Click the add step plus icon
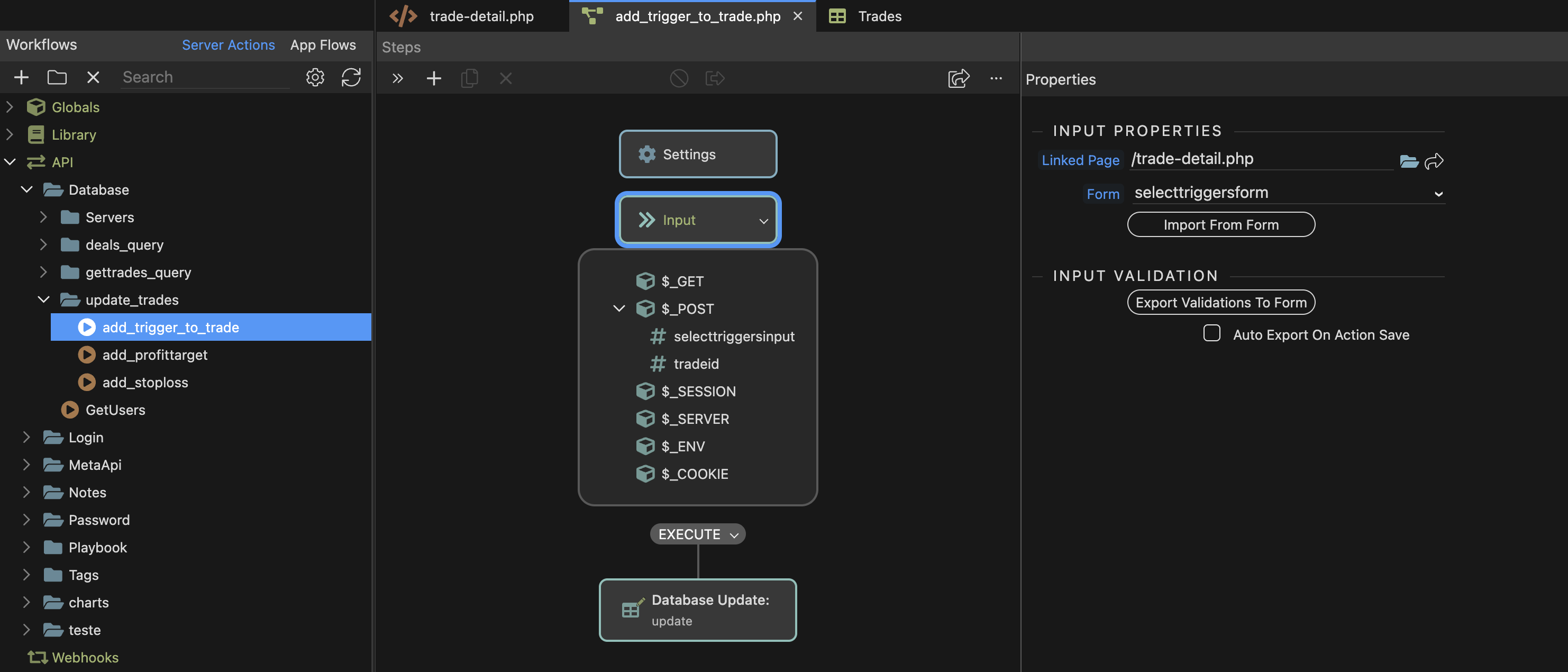1568x672 pixels. pyautogui.click(x=433, y=78)
